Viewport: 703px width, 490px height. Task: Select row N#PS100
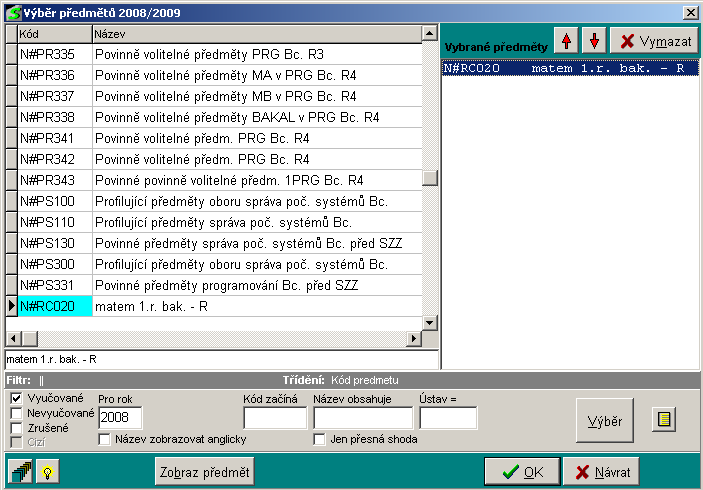214,202
